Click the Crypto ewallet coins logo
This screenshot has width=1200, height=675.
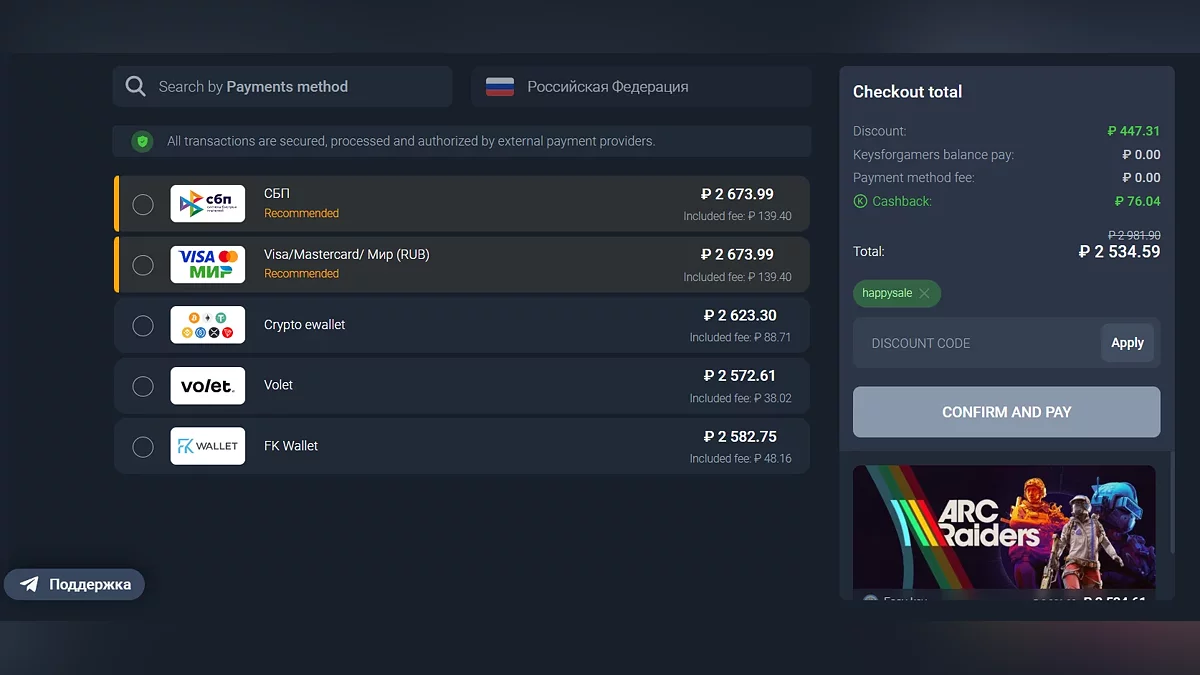point(207,325)
